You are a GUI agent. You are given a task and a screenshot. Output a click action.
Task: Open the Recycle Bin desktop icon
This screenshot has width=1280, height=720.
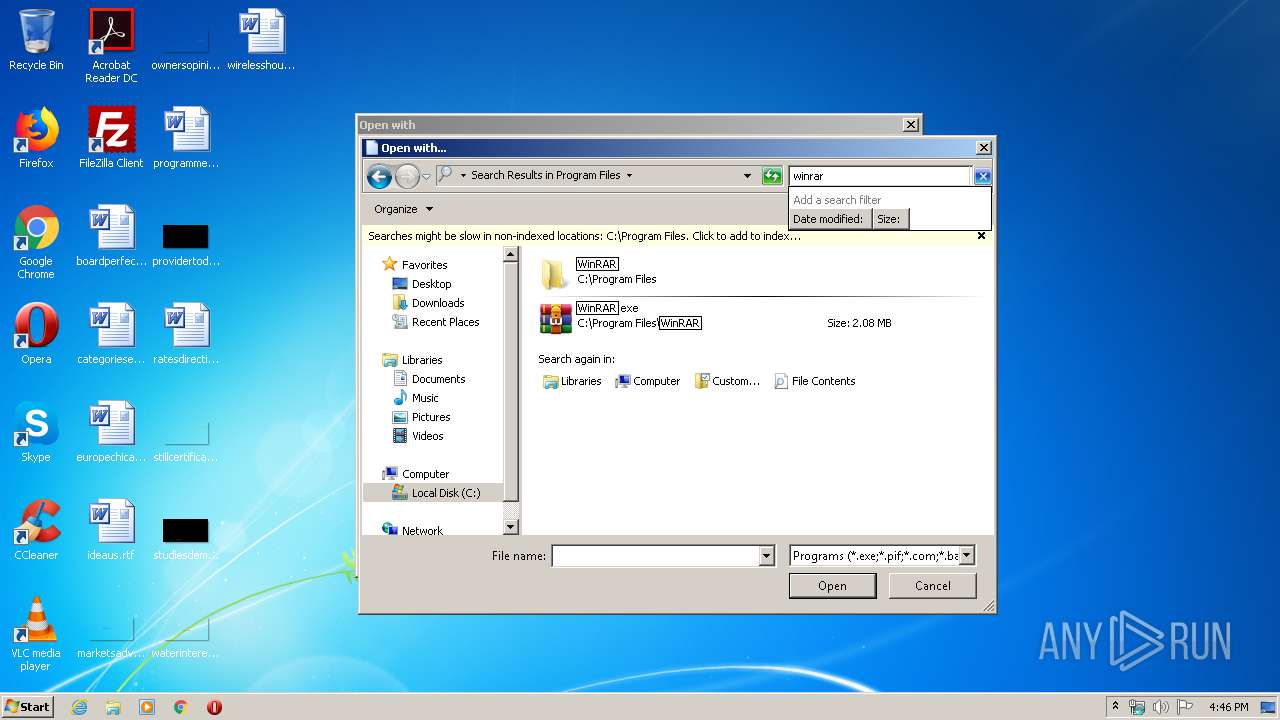pyautogui.click(x=36, y=40)
